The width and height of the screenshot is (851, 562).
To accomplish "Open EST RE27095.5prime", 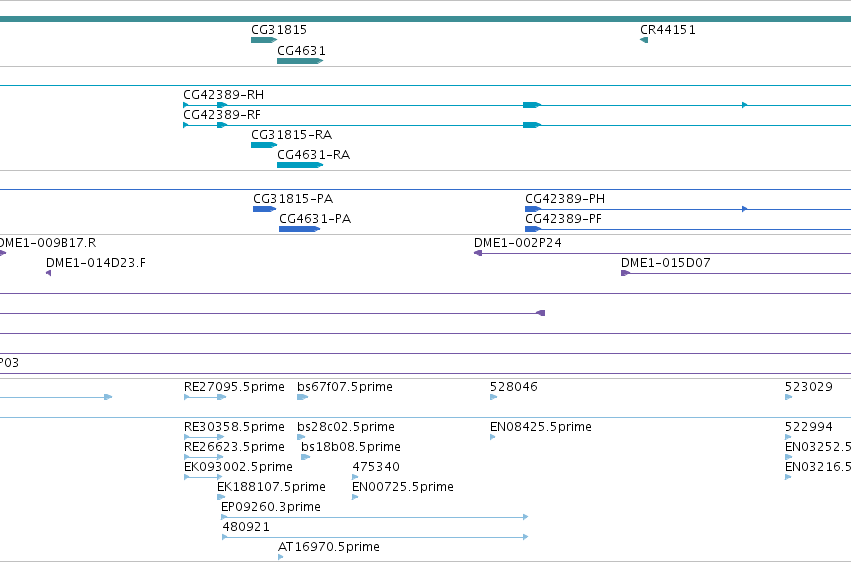I will (234, 387).
